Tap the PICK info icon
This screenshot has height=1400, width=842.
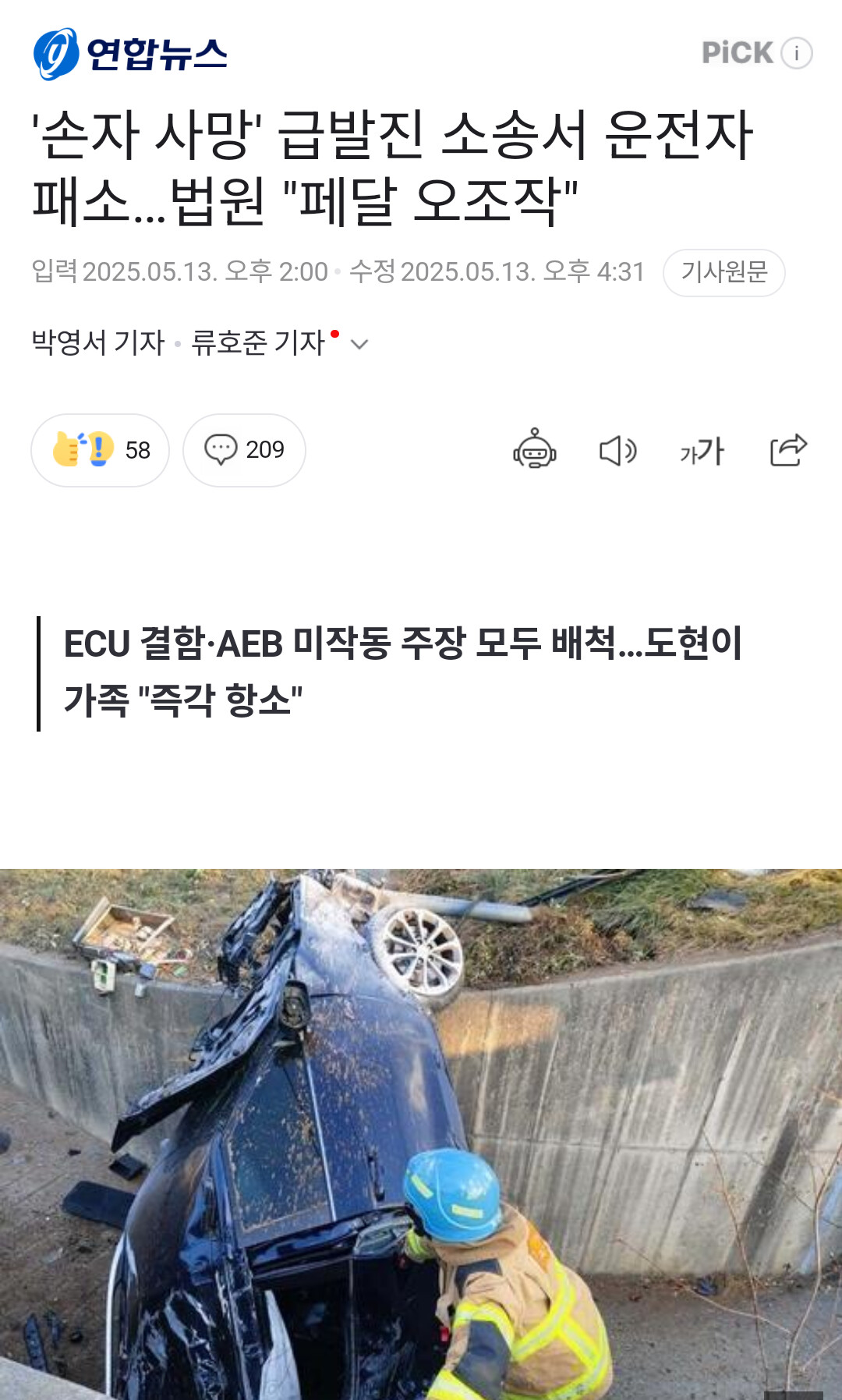coord(797,53)
